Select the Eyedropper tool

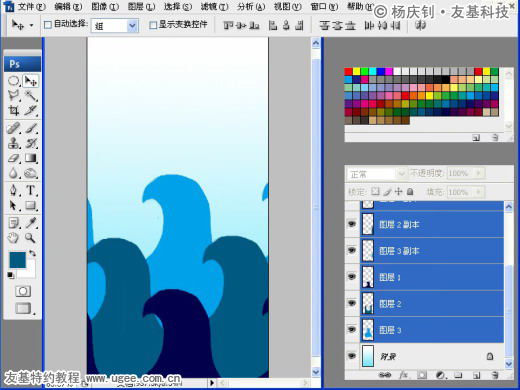[31, 223]
